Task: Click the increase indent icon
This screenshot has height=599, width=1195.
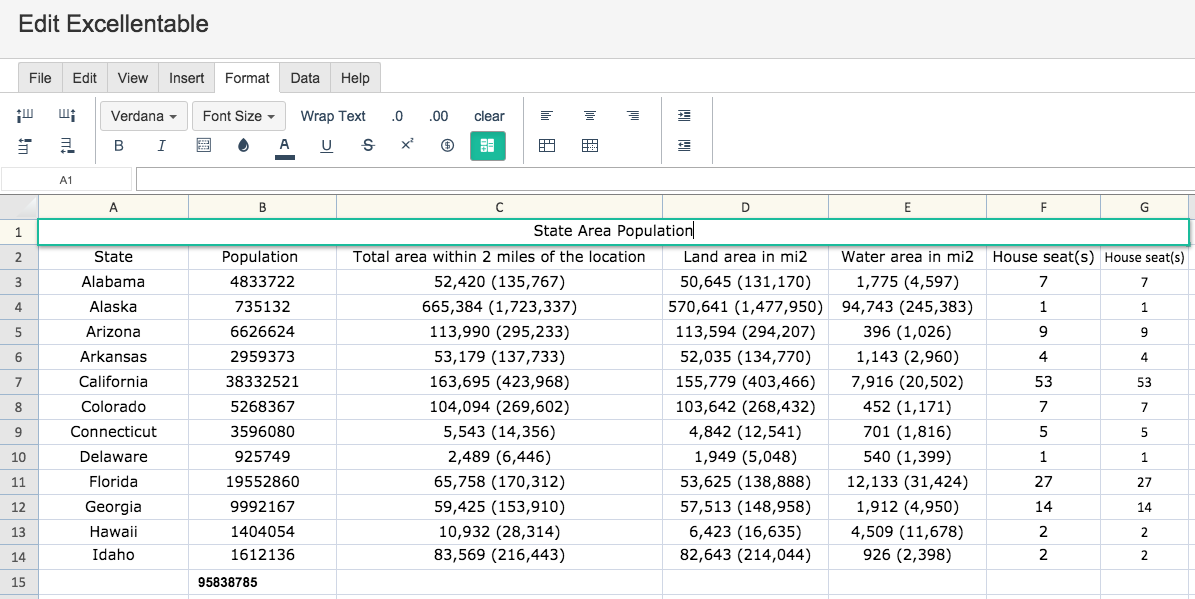Action: 684,116
